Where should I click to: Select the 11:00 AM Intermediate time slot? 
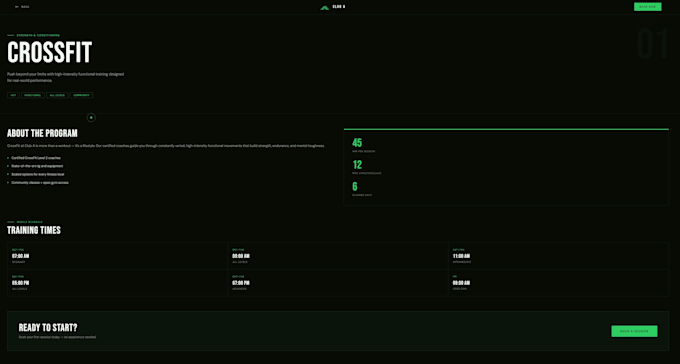pos(558,256)
